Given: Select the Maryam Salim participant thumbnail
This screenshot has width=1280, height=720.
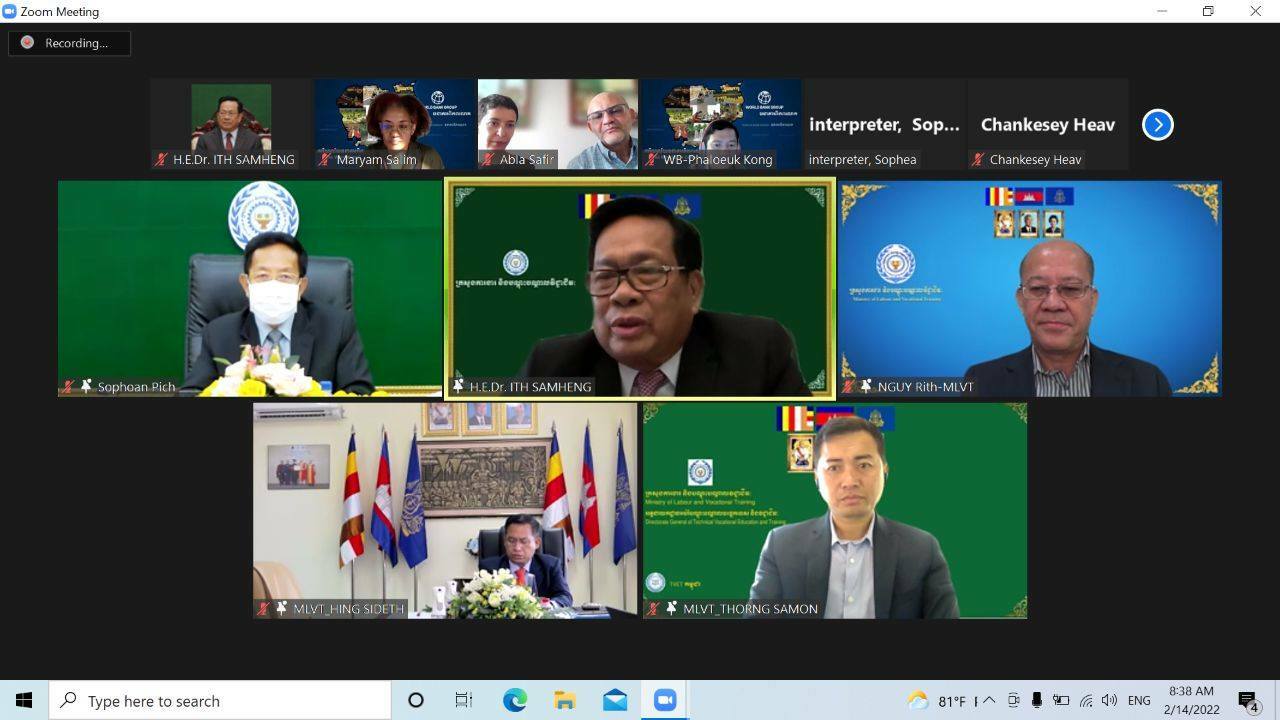Looking at the screenshot, I should click(x=395, y=124).
